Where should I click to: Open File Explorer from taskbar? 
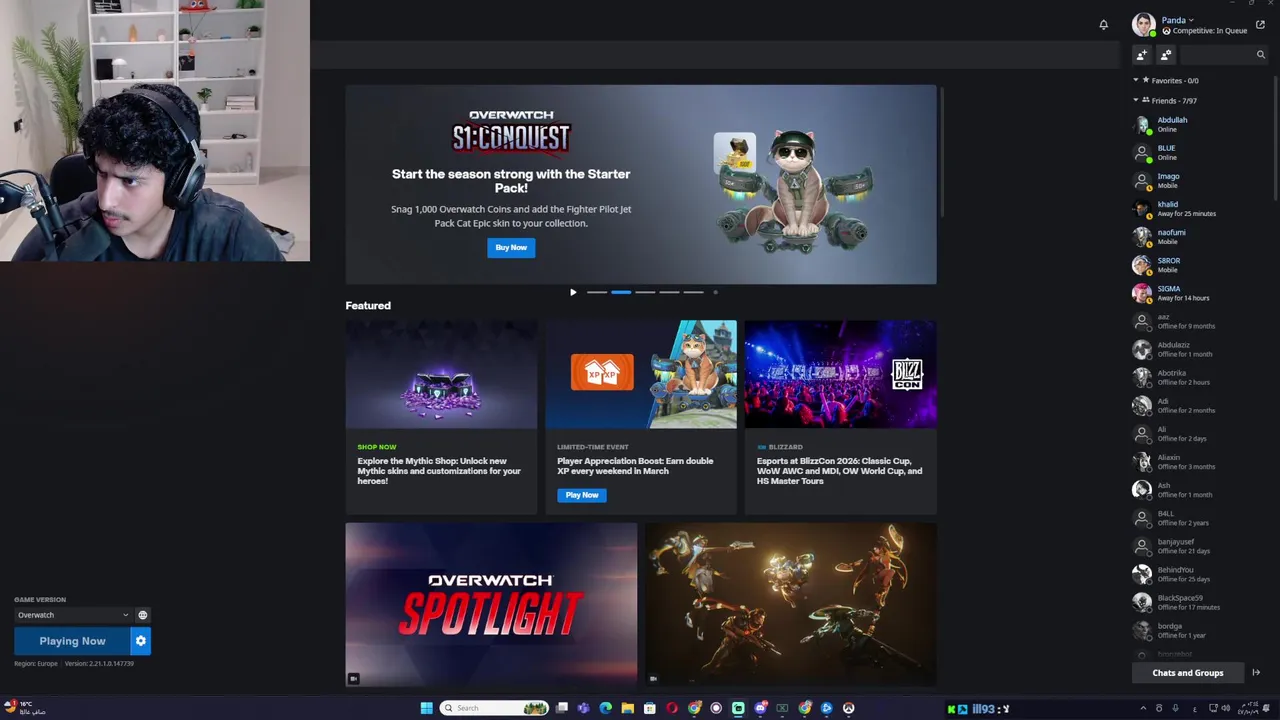627,708
